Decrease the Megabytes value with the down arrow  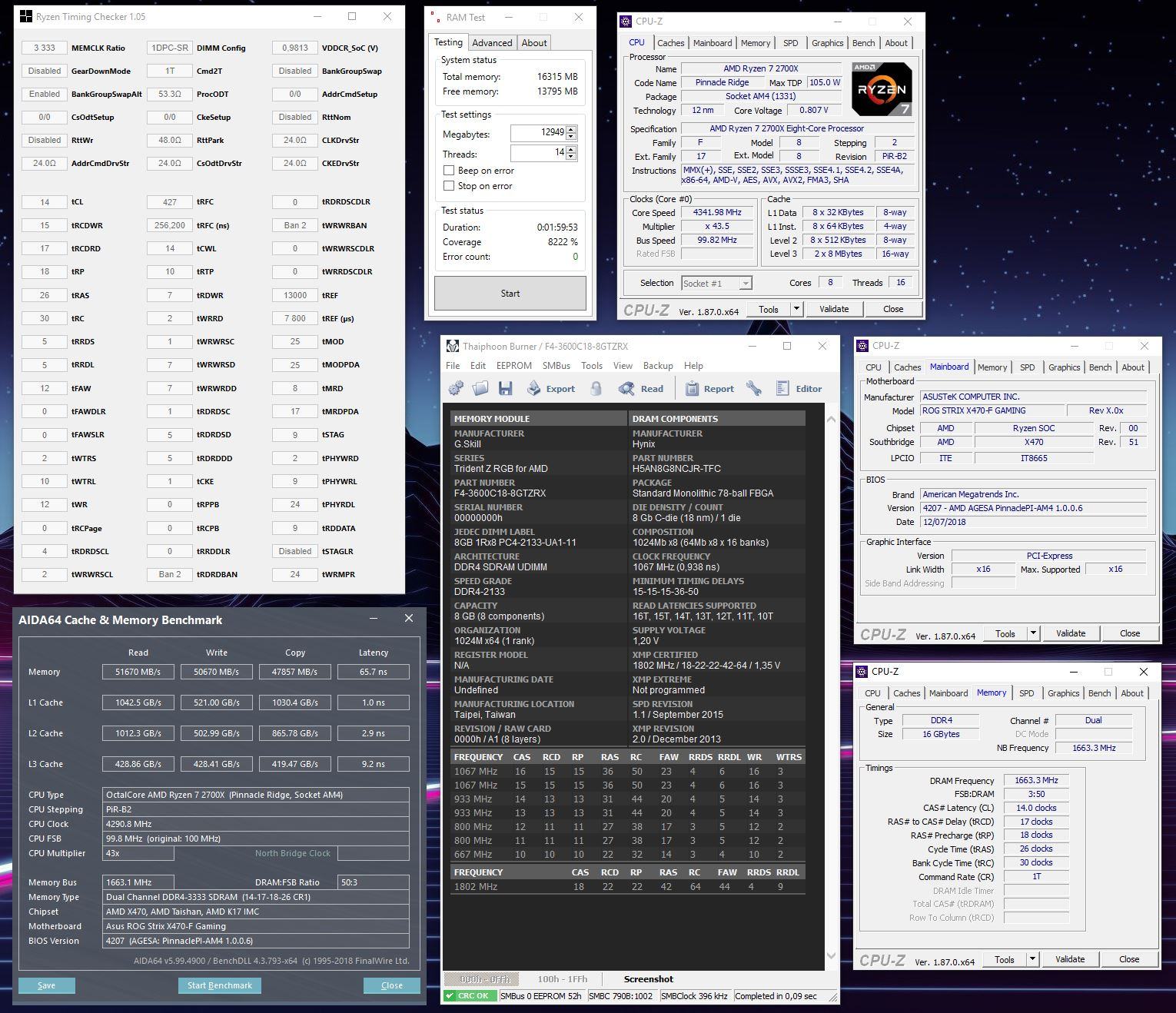(x=571, y=137)
